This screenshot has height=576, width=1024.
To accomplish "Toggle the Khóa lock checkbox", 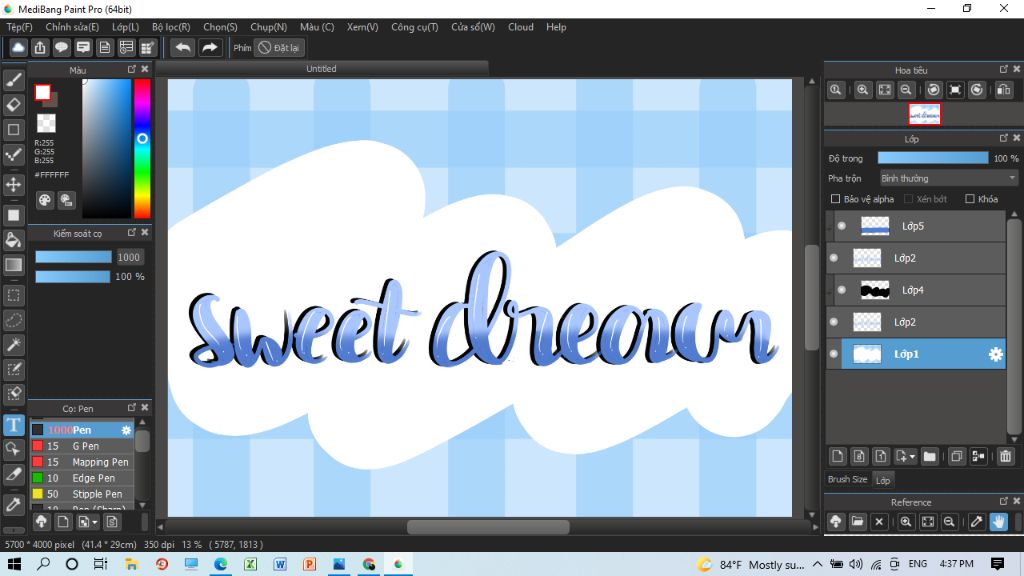I will pos(970,199).
